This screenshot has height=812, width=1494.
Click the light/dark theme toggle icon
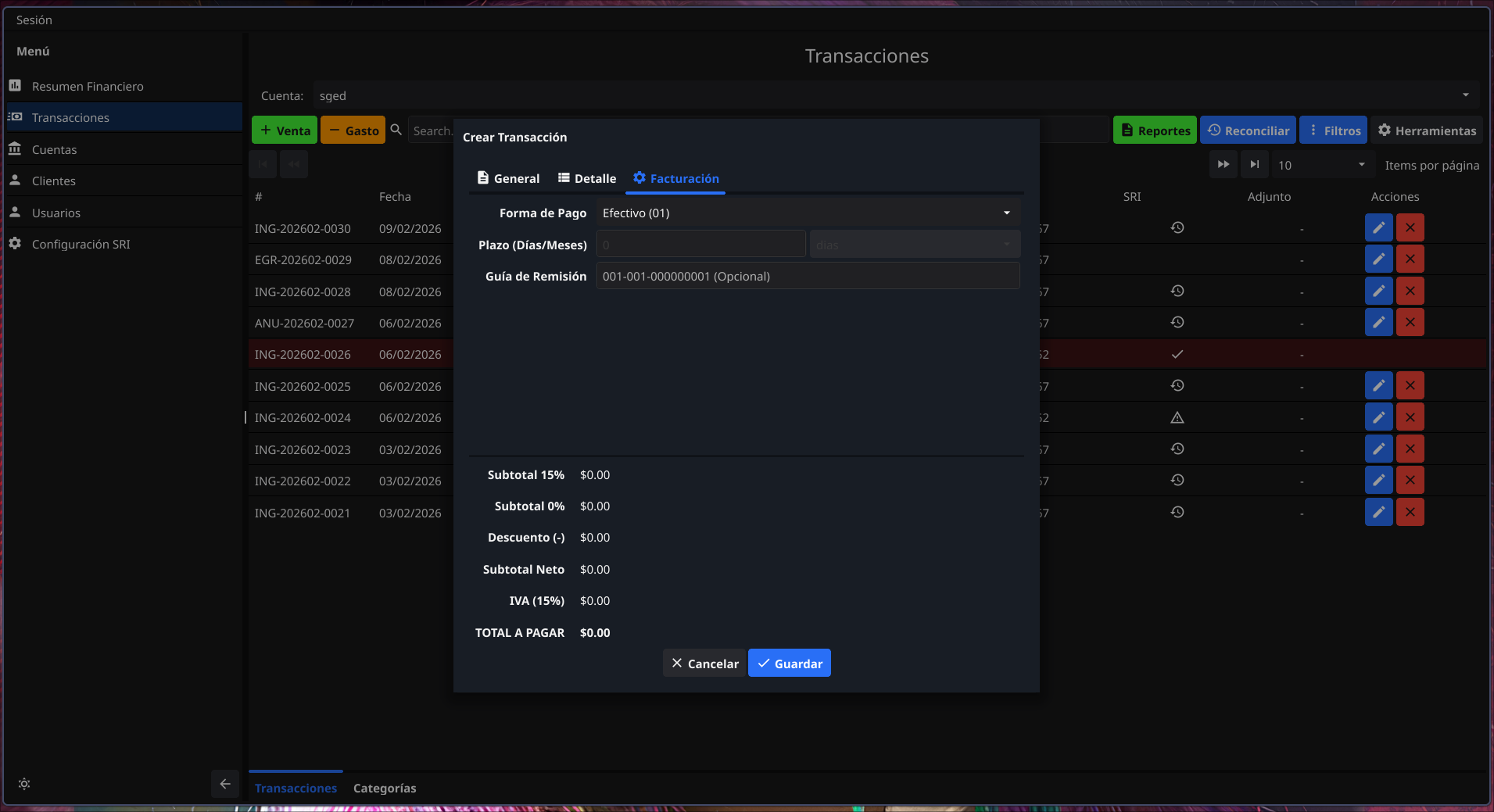[x=24, y=784]
